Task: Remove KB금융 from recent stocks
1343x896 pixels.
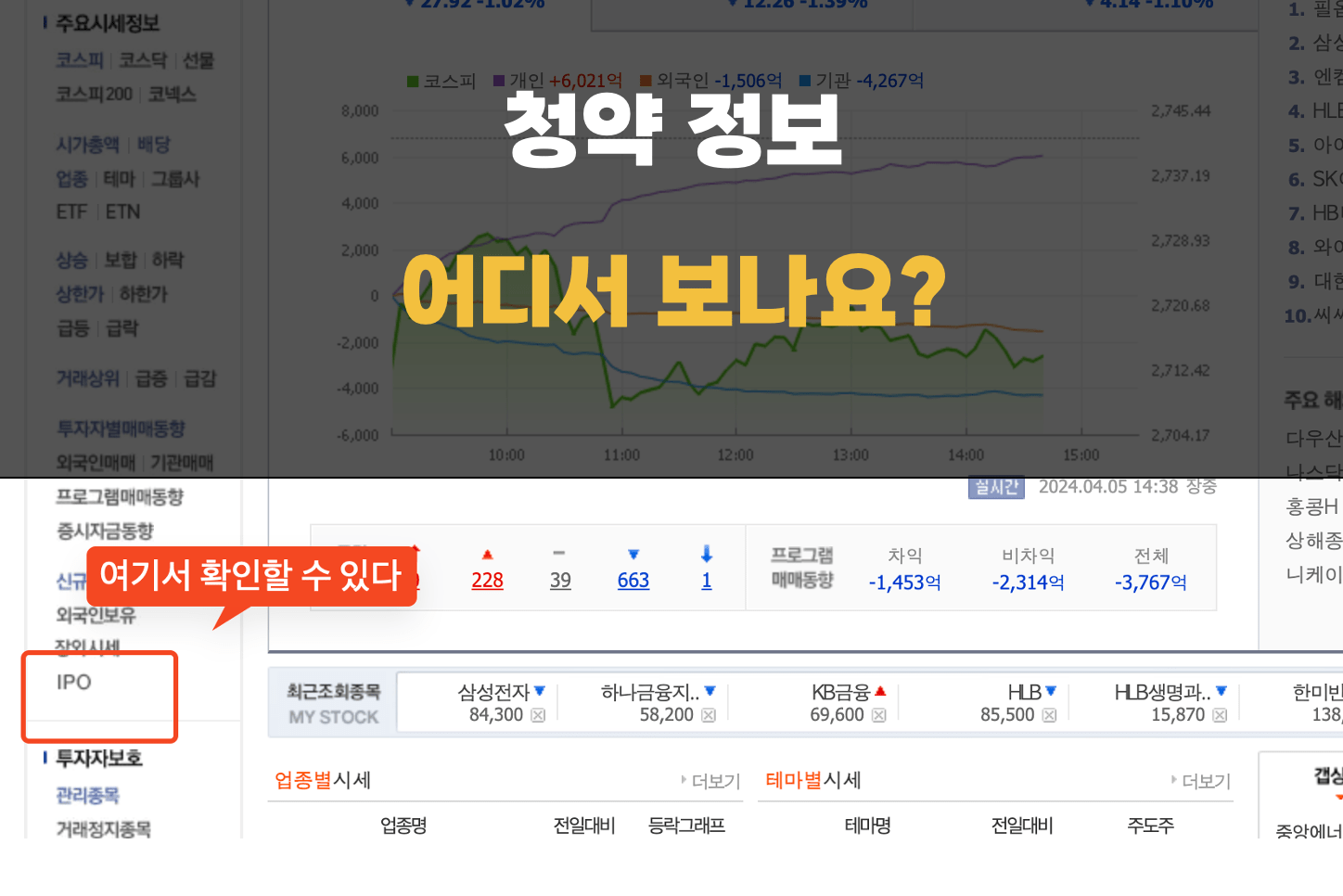Action: tap(879, 715)
